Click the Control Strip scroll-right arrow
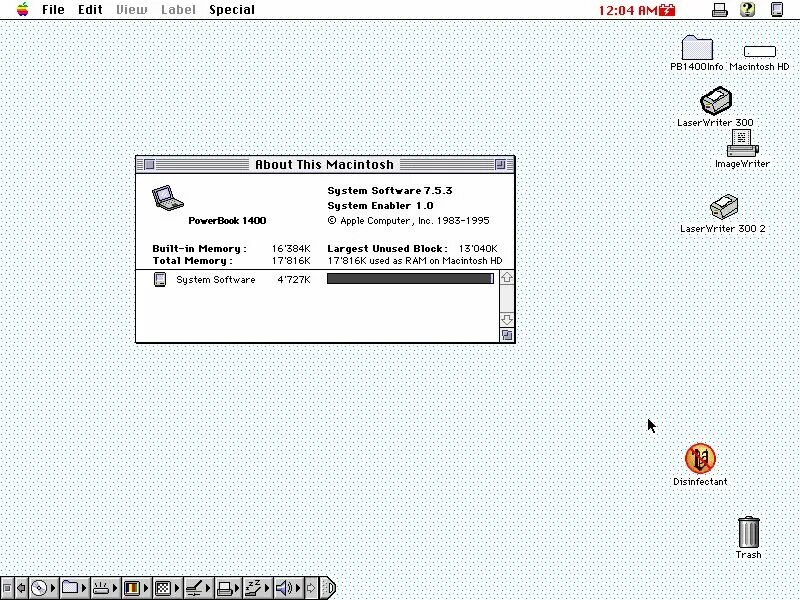 click(311, 588)
